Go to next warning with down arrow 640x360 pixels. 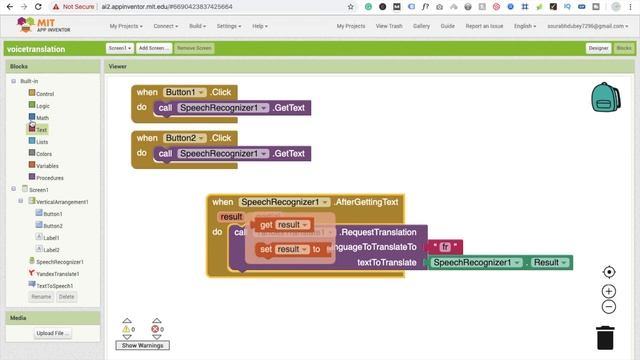[127, 337]
